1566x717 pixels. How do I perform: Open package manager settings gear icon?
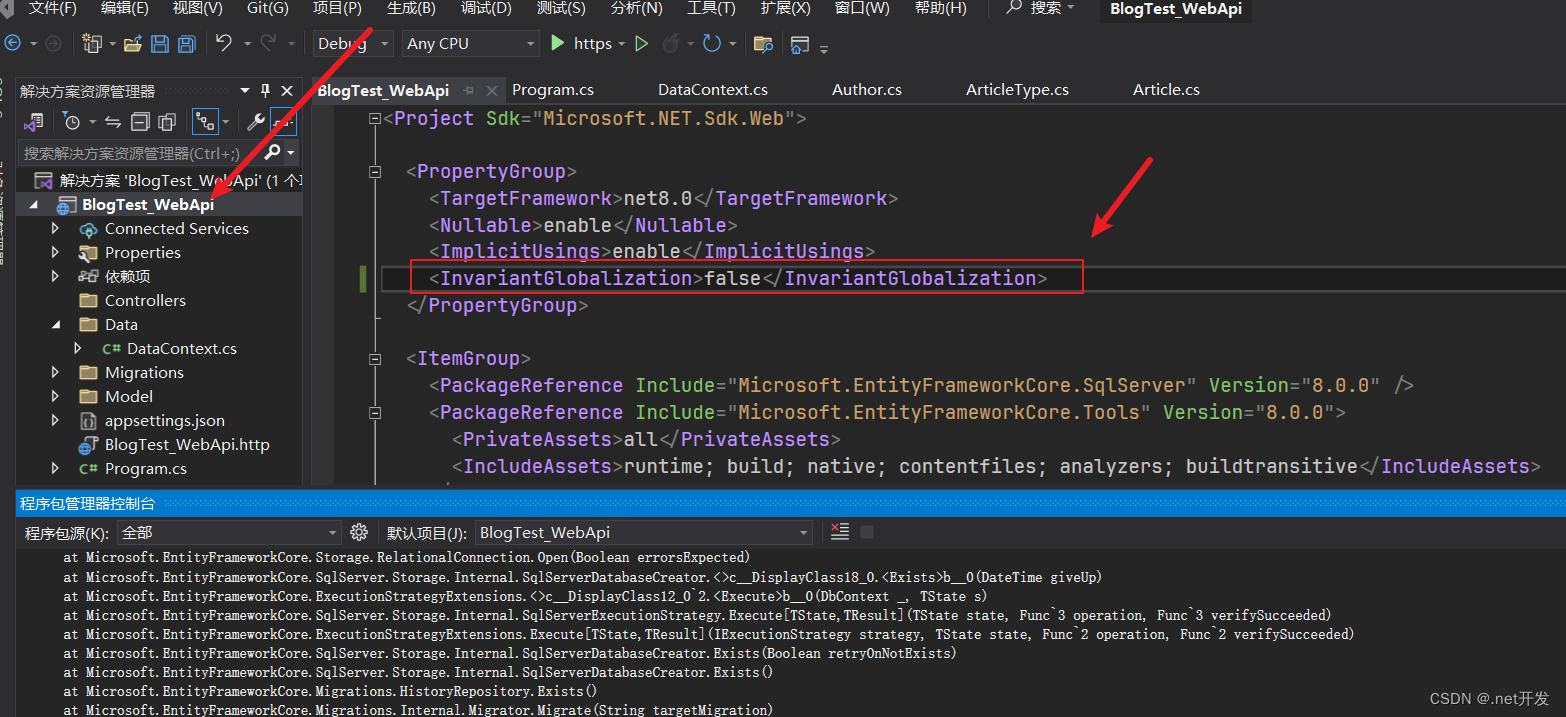pyautogui.click(x=359, y=532)
